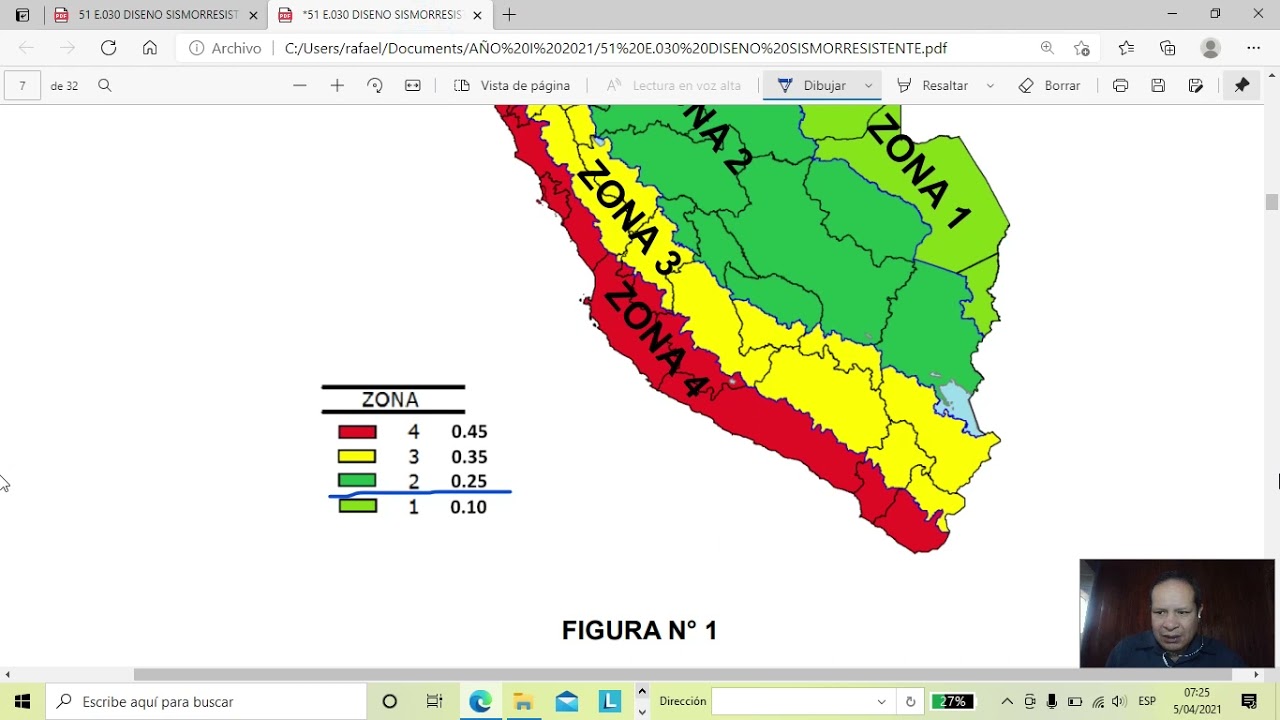Select the Borrar eraser tool
Image resolution: width=1280 pixels, height=720 pixels.
point(1049,86)
